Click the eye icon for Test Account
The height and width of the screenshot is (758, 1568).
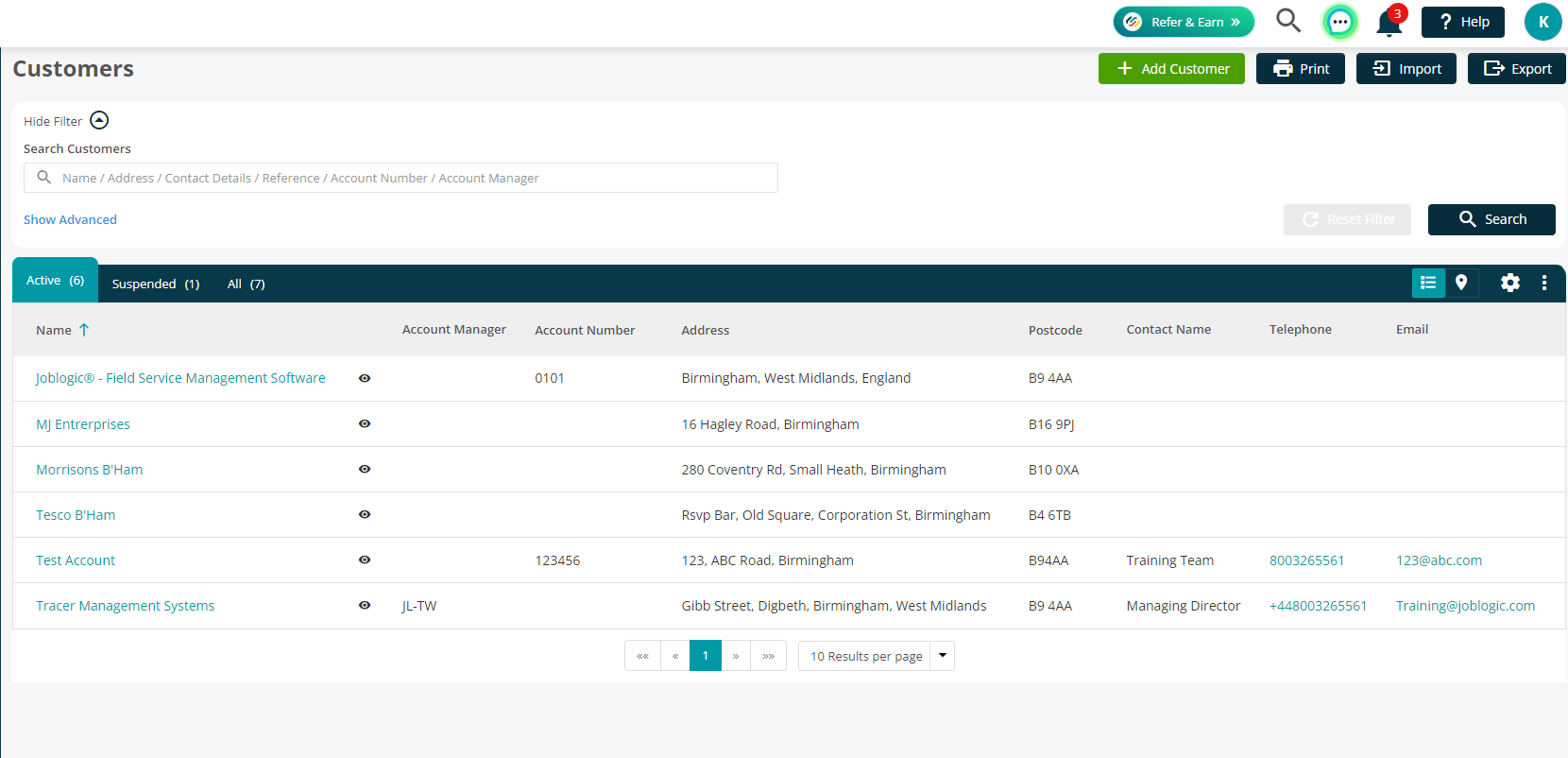coord(365,560)
